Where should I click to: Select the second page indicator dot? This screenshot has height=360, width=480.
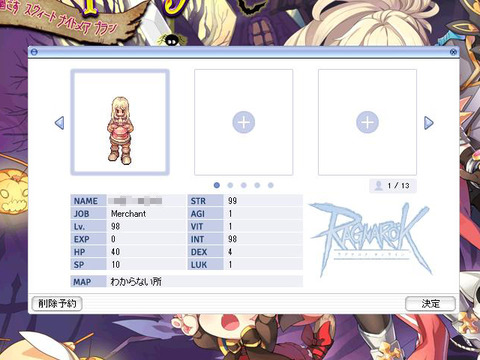230,185
